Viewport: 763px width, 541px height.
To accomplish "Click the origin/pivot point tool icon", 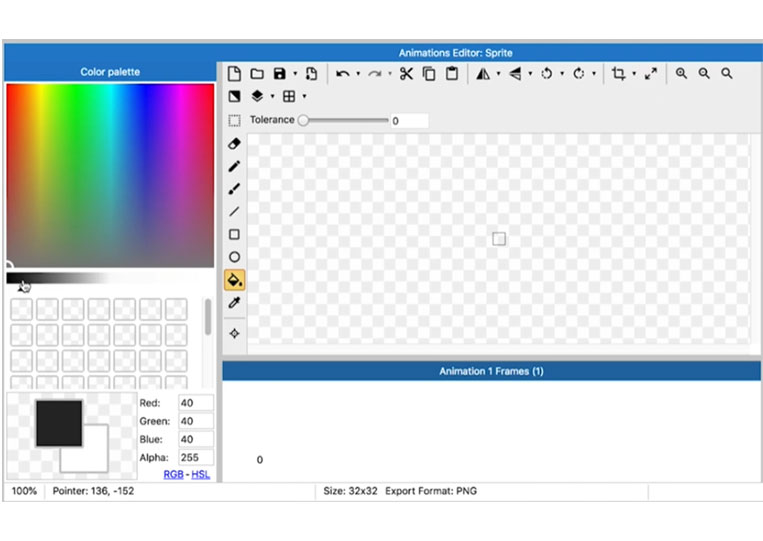I will [234, 334].
